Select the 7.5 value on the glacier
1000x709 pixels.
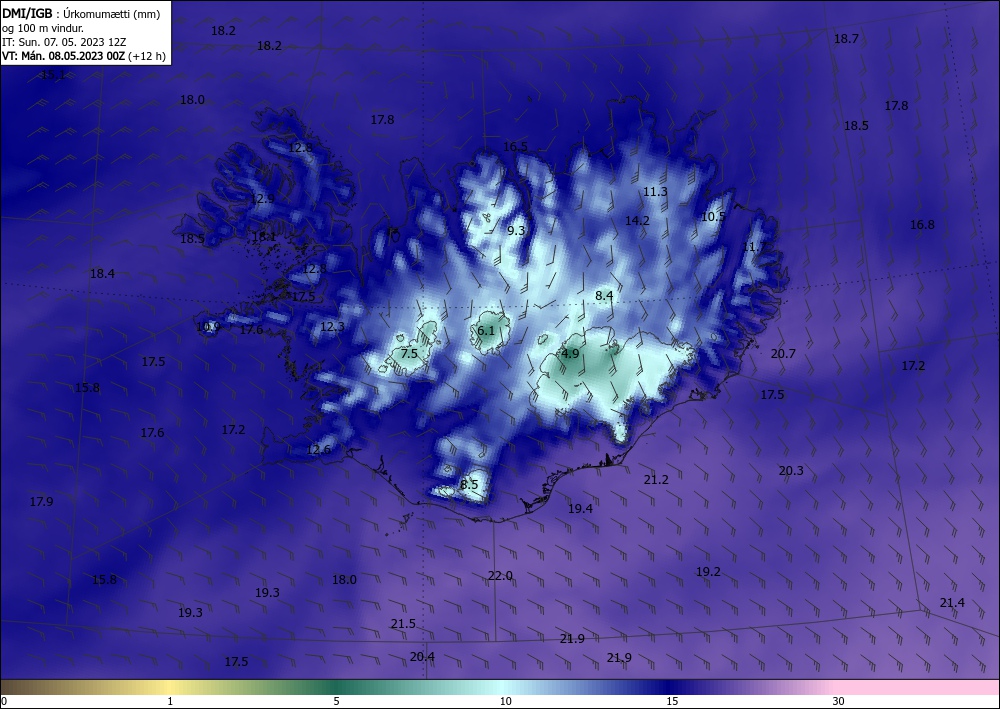[x=409, y=353]
